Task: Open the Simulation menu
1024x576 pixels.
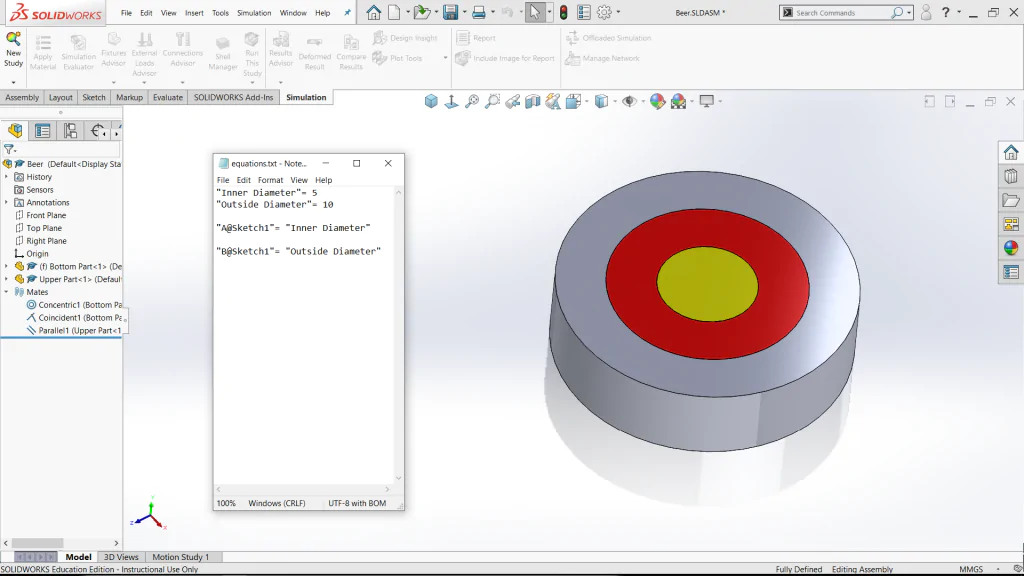Action: pyautogui.click(x=254, y=12)
